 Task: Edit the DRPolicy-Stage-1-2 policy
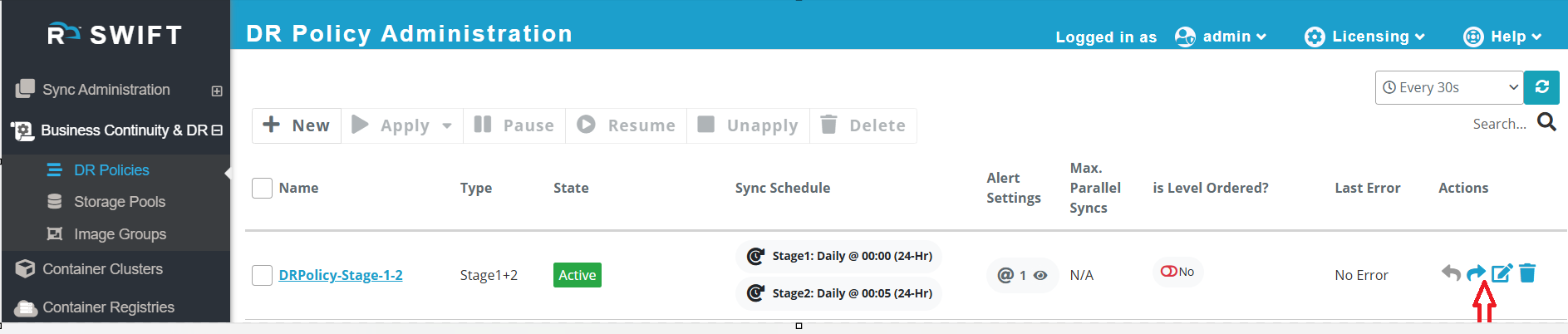click(1502, 273)
